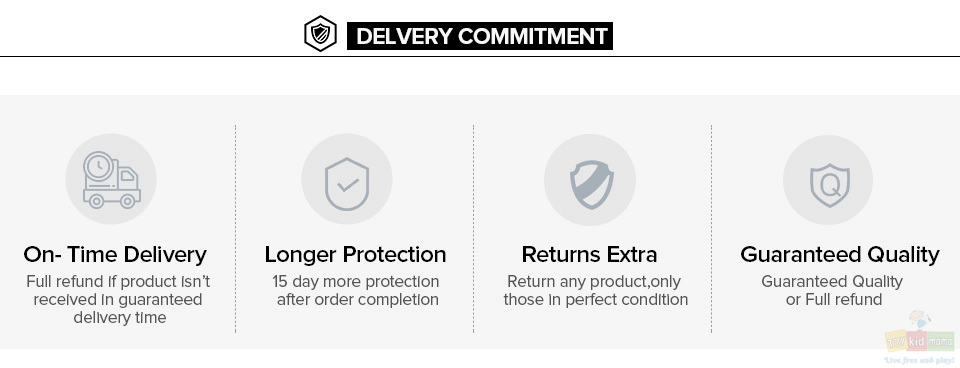Select the Returns Extra heading
Viewport: 960px width, 368px height.
click(x=589, y=254)
